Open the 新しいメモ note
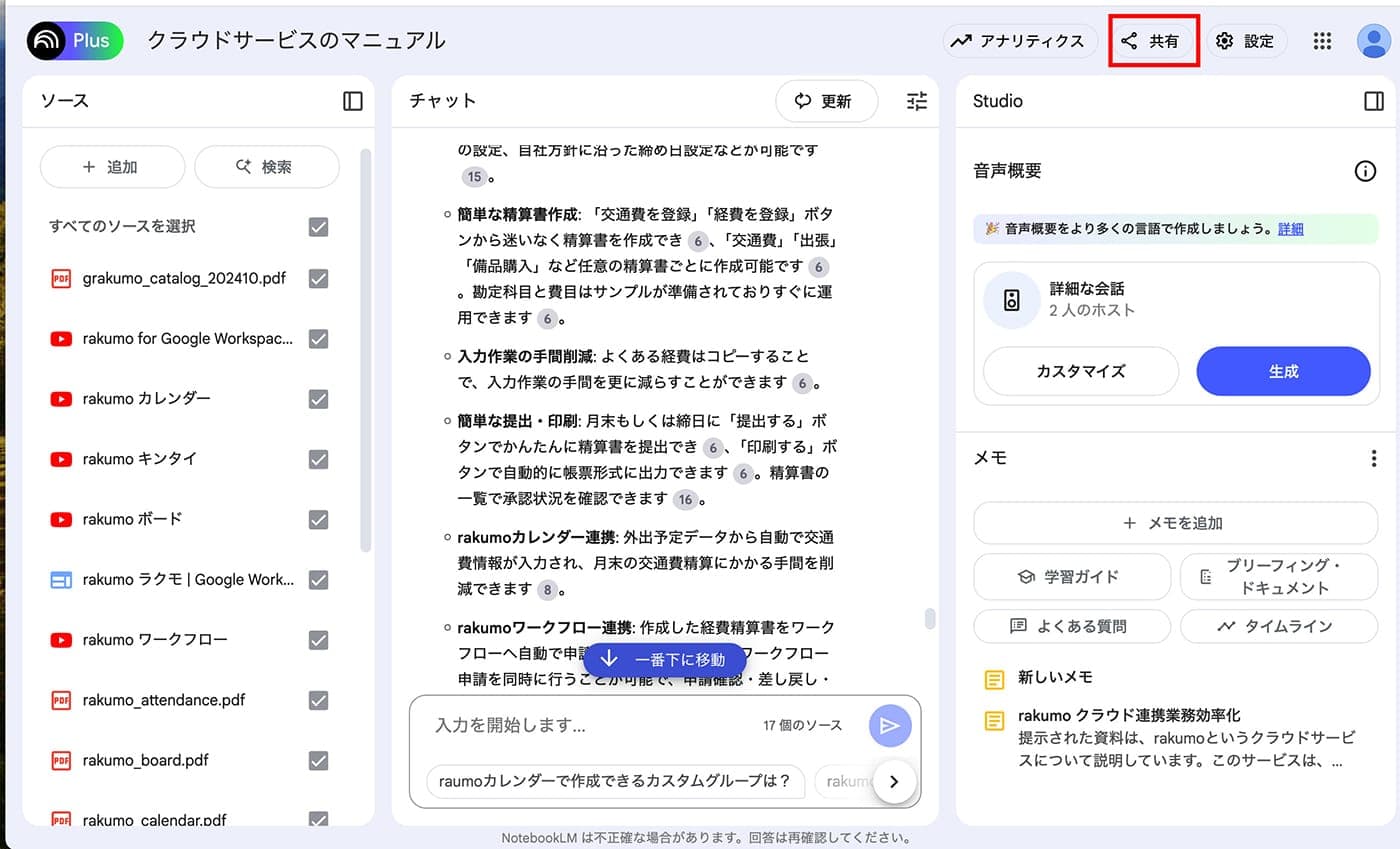The width and height of the screenshot is (1400, 849). point(1055,677)
